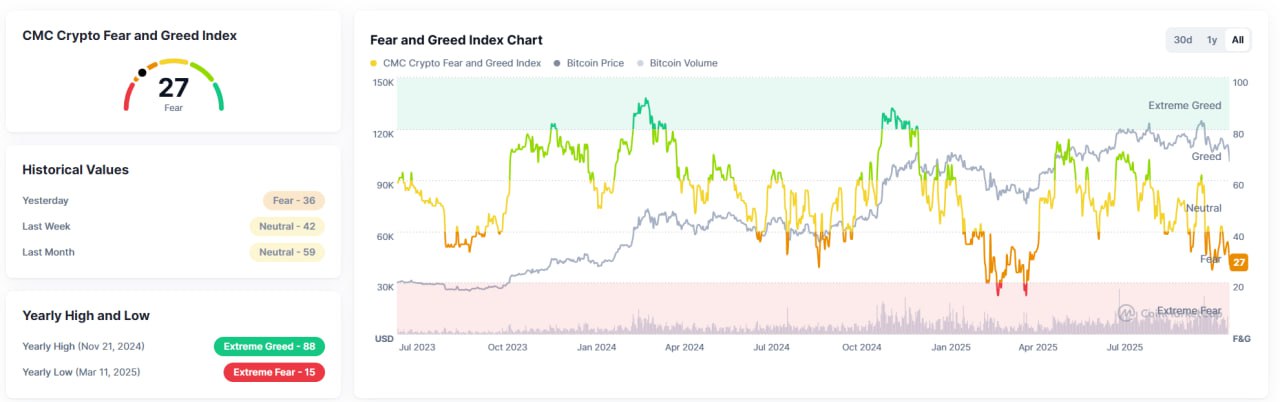Click the Extreme Greed - 88 yearly high badge
This screenshot has width=1280, height=402.
click(269, 346)
